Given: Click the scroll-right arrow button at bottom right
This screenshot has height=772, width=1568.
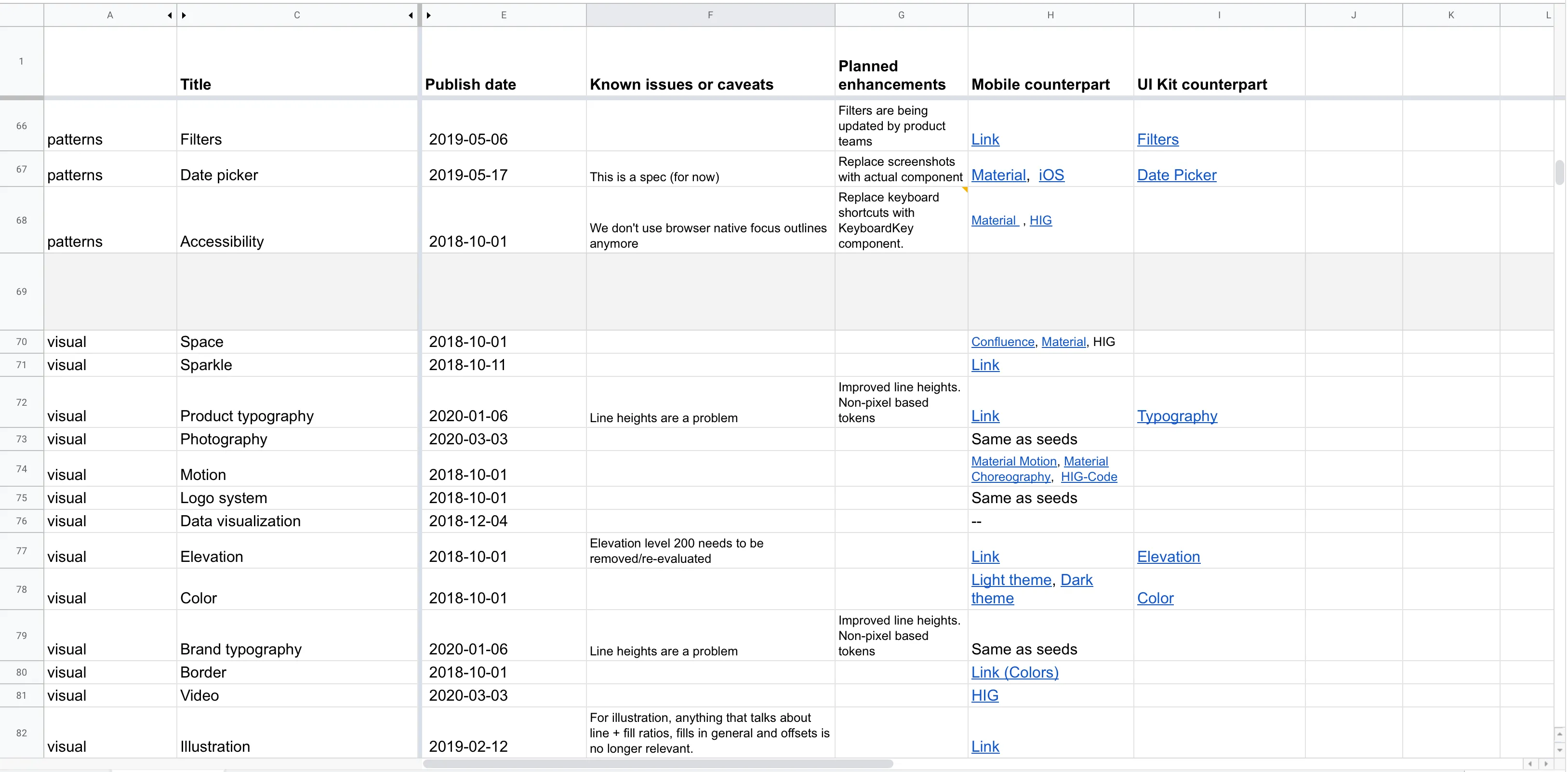Looking at the screenshot, I should (1547, 764).
